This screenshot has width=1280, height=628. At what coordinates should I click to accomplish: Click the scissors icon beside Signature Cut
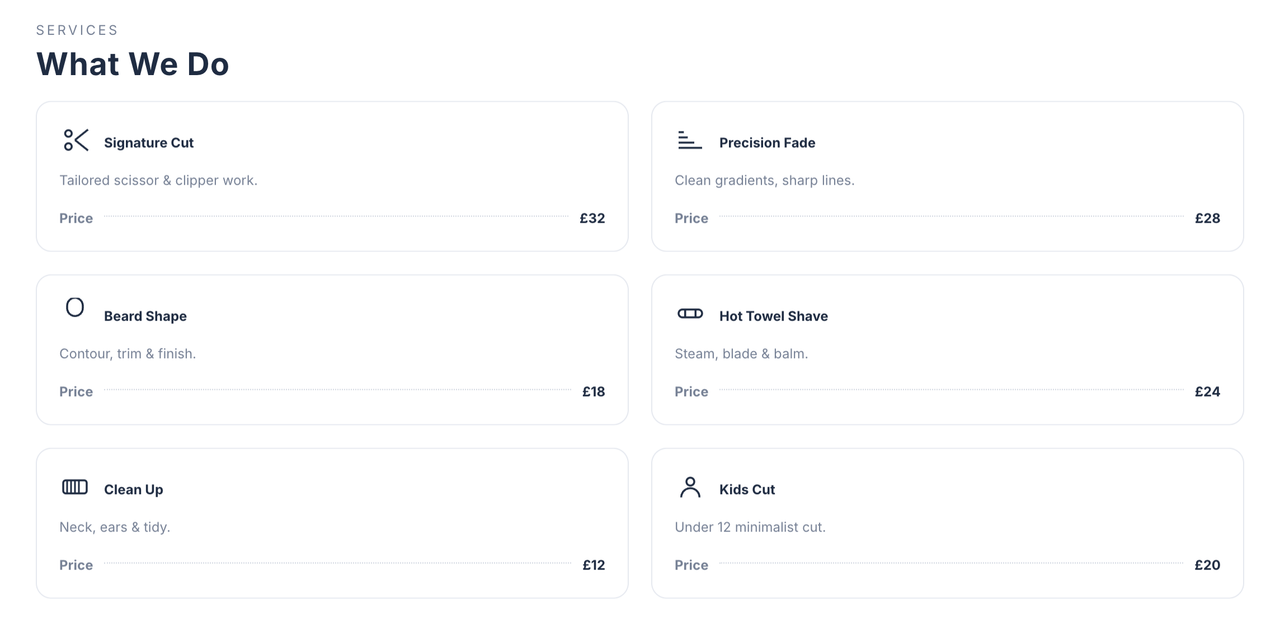click(x=76, y=140)
